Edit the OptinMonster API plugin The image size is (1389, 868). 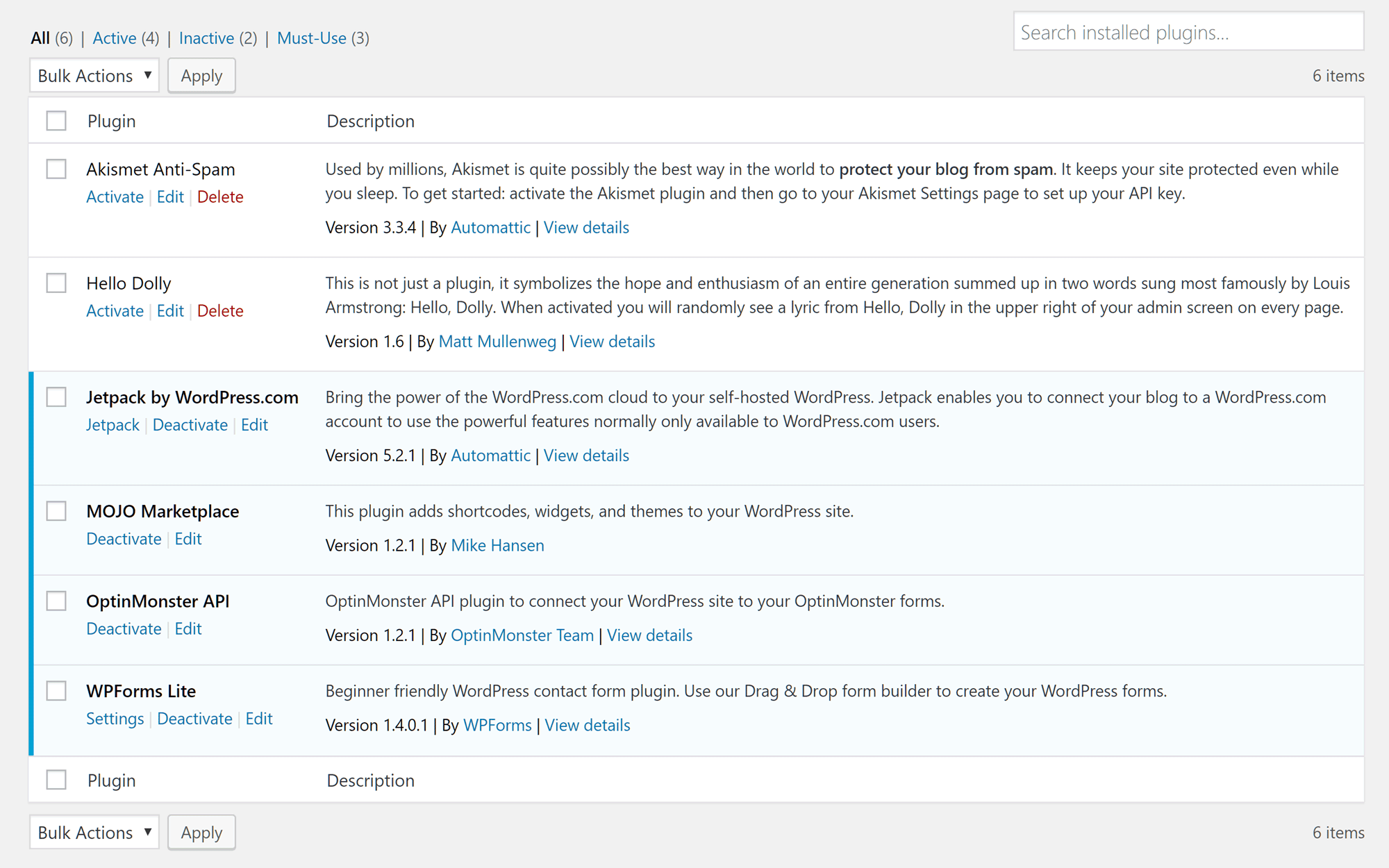188,628
